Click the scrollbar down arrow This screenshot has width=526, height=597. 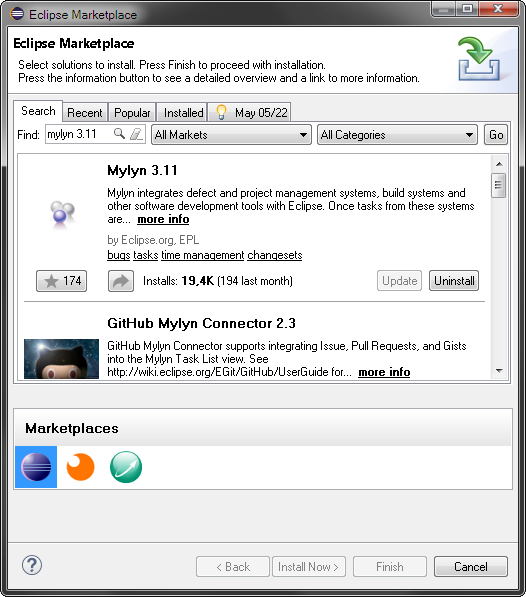click(499, 370)
